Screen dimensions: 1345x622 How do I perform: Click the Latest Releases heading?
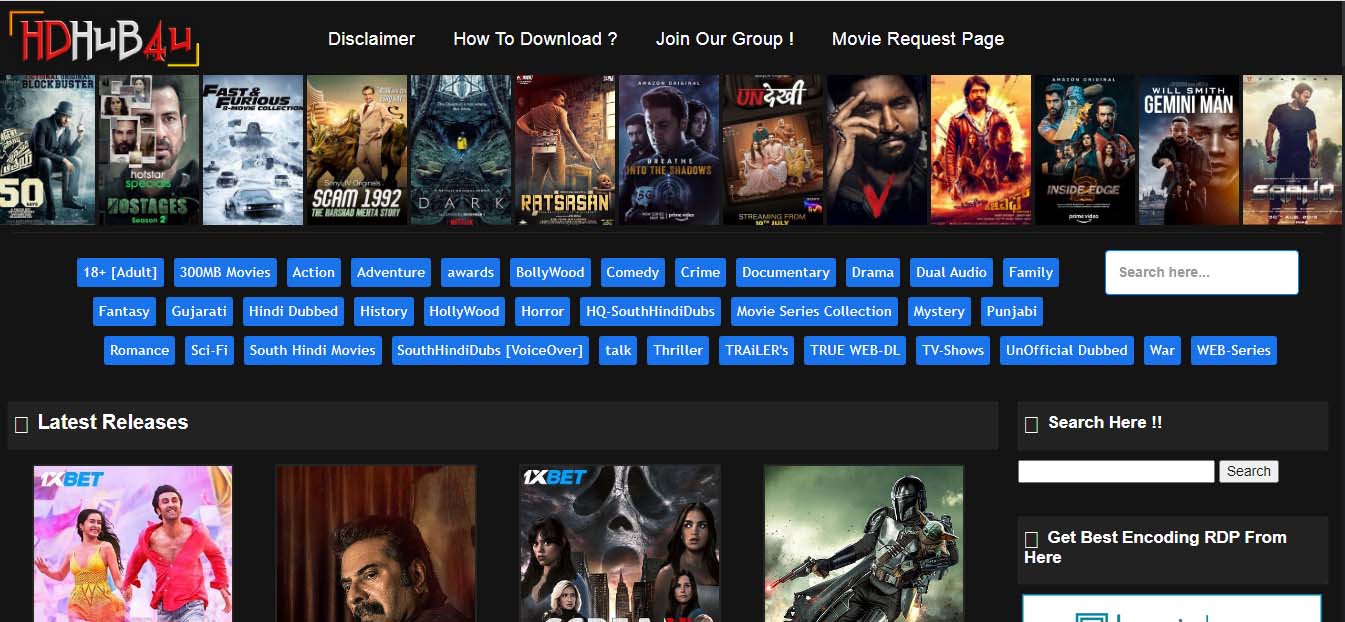[x=112, y=422]
